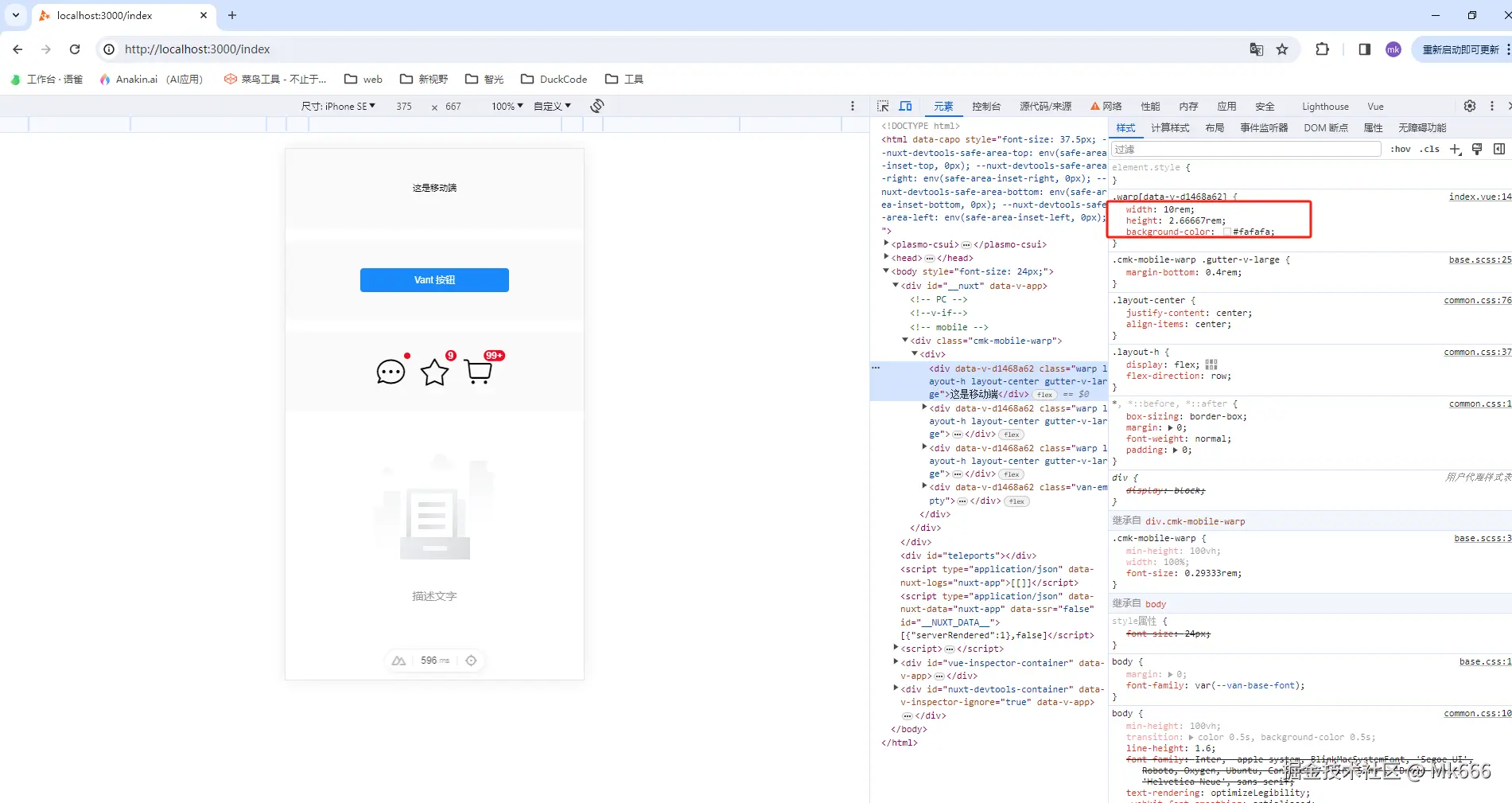Click the chat comment icon in preview
The height and width of the screenshot is (803, 1512).
[x=391, y=372]
